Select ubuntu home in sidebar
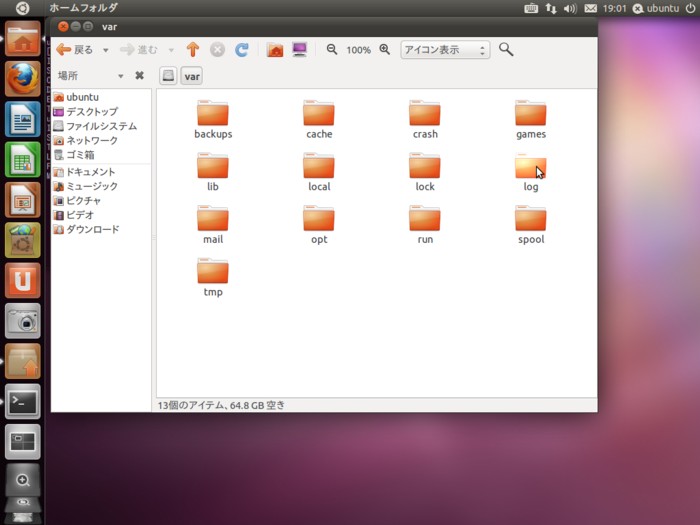The width and height of the screenshot is (700, 525). [76, 97]
